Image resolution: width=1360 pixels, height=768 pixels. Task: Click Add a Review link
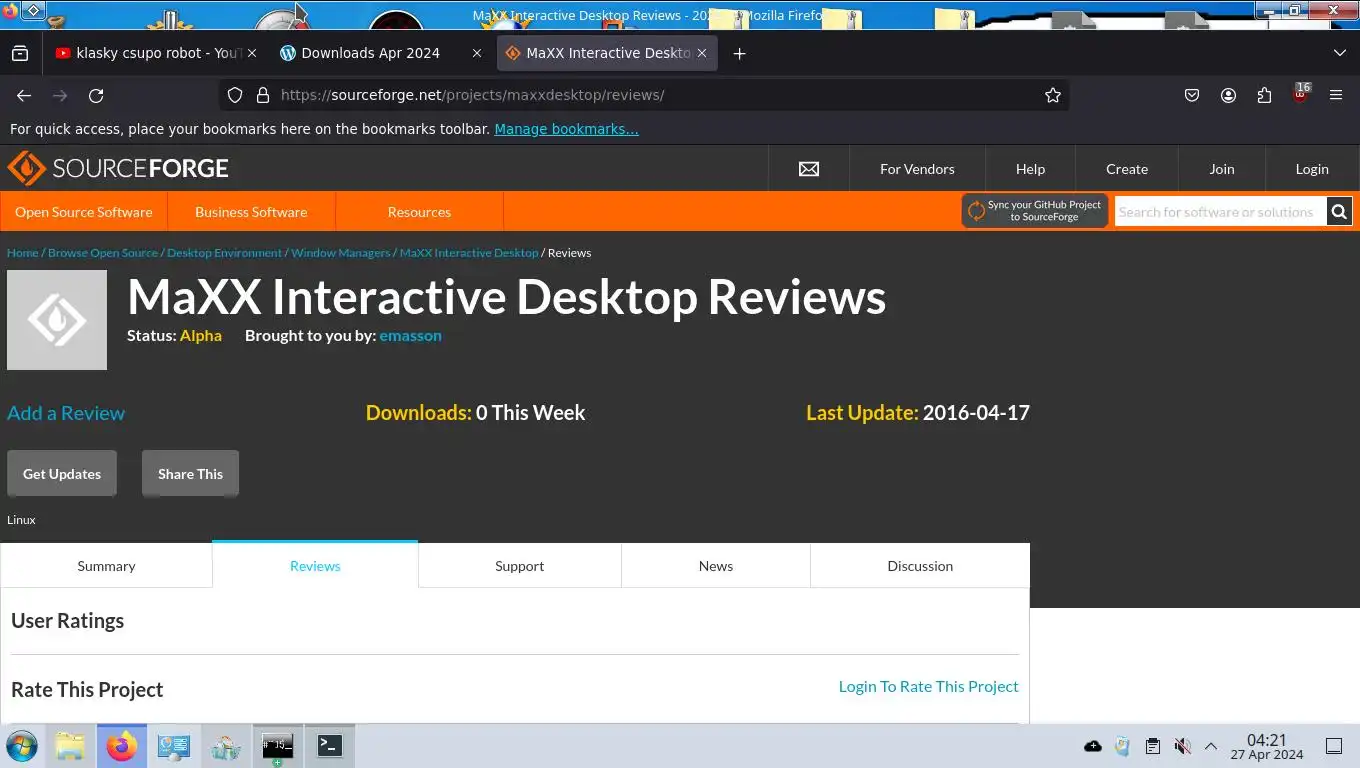(66, 413)
